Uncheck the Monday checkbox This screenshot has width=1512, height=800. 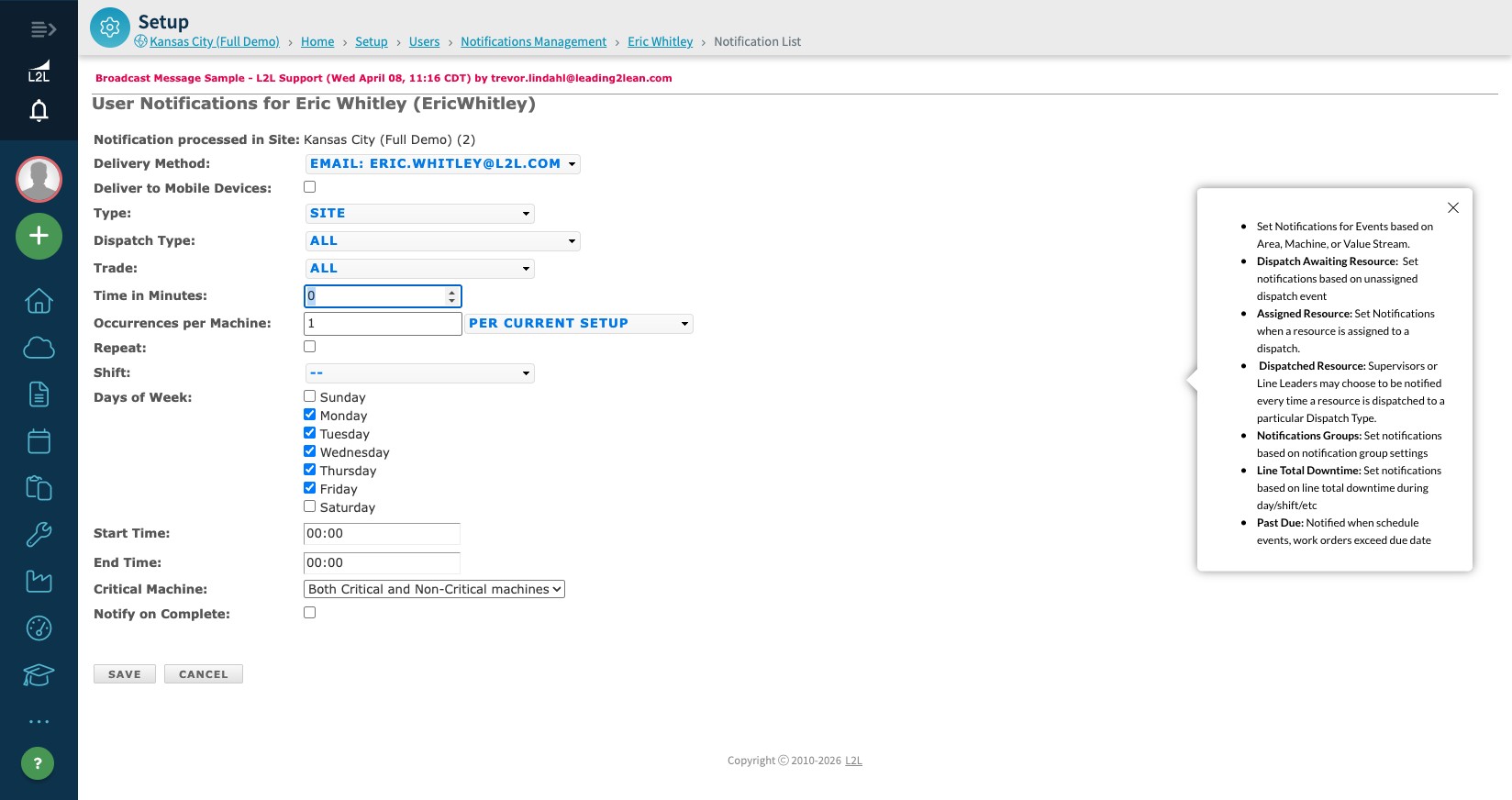coord(310,415)
